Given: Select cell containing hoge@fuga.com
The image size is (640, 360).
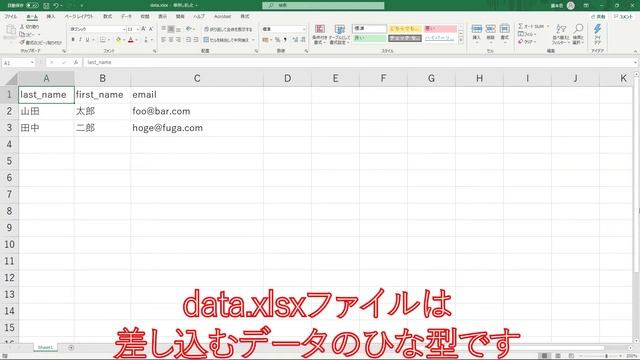Looking at the screenshot, I should pos(197,128).
